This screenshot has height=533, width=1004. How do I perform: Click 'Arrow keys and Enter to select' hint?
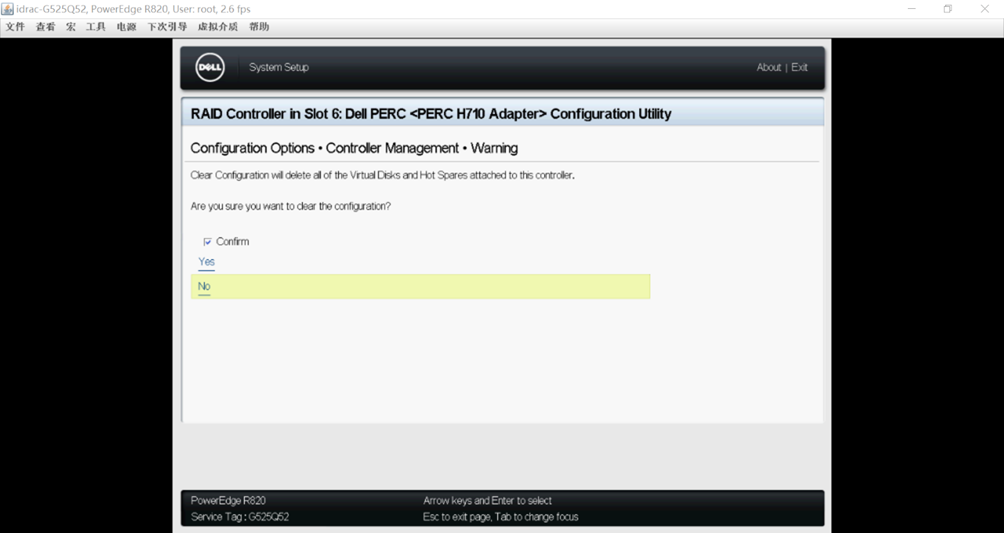(x=487, y=500)
